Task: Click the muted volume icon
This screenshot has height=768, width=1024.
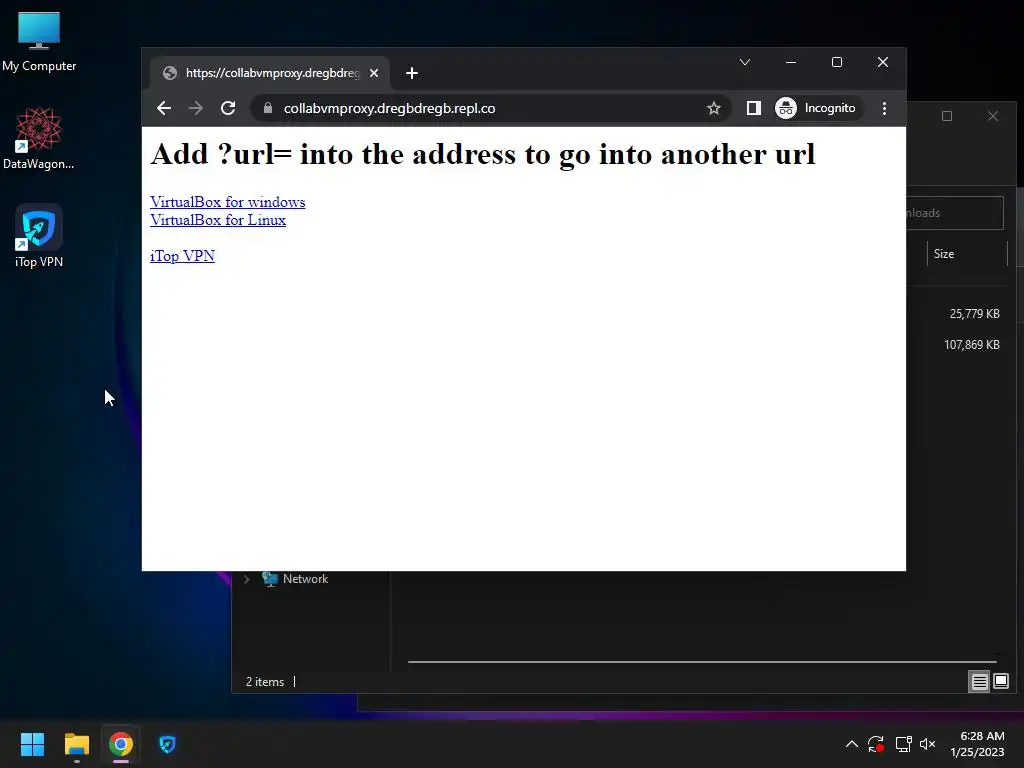Action: tap(927, 744)
